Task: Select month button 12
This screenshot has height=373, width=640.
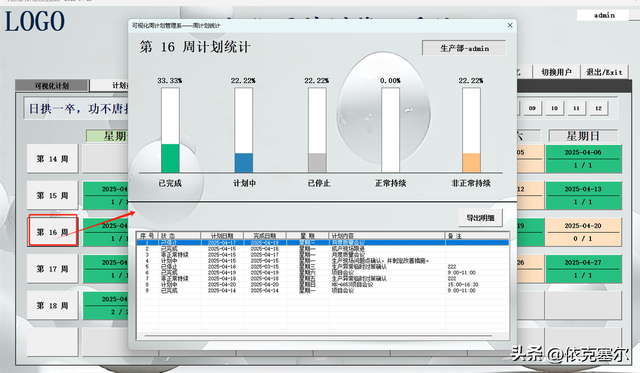Action: [x=598, y=108]
